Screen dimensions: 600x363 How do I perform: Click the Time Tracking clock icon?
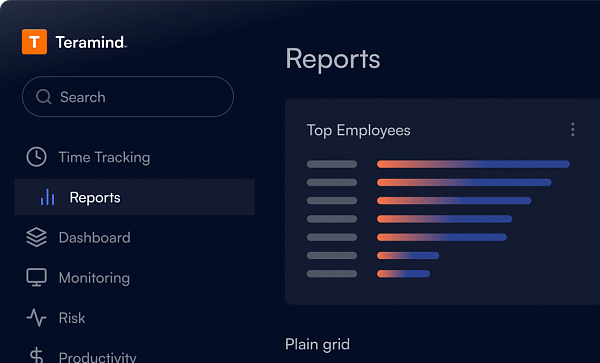(36, 157)
